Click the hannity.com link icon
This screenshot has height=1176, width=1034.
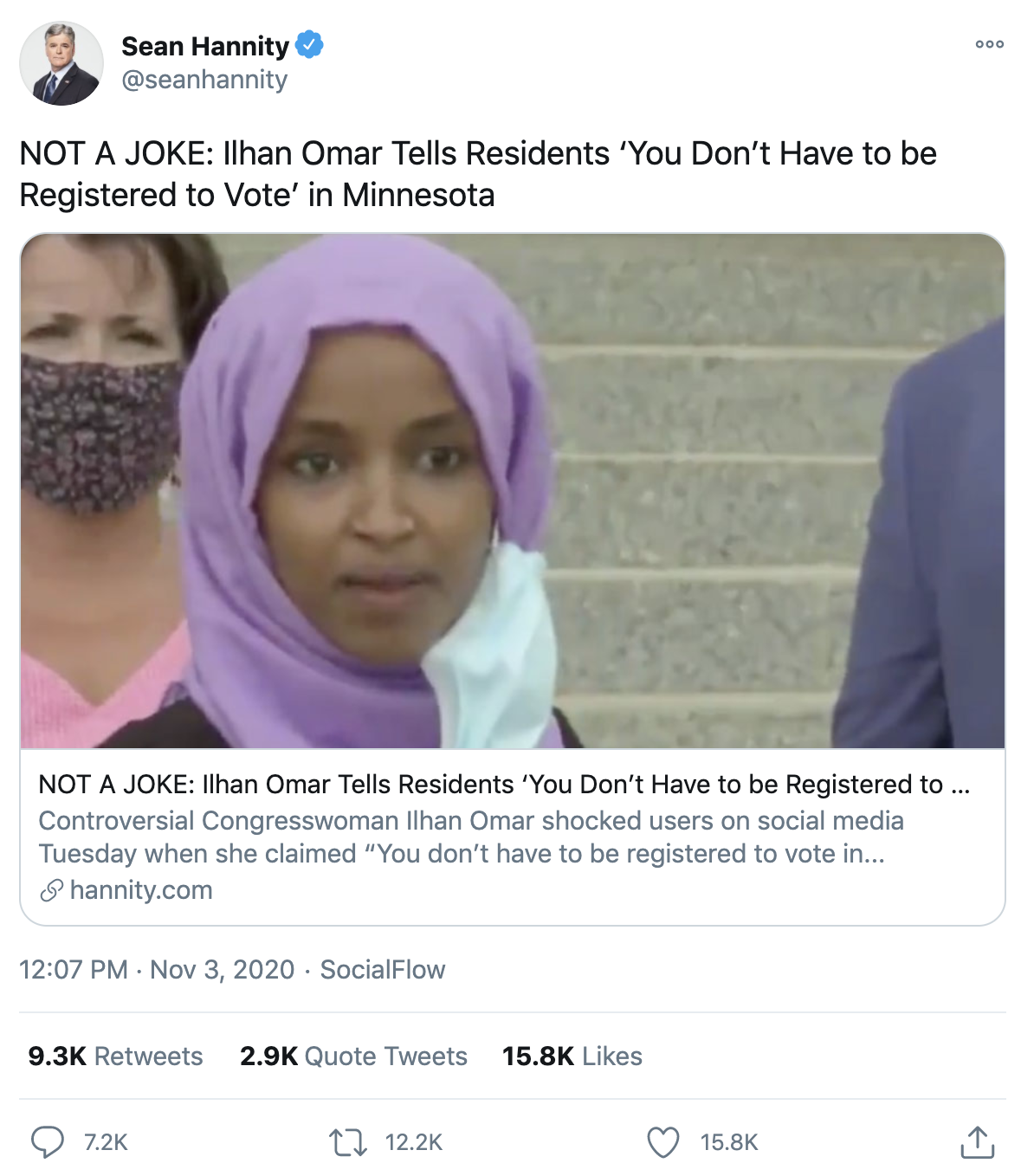click(x=52, y=890)
